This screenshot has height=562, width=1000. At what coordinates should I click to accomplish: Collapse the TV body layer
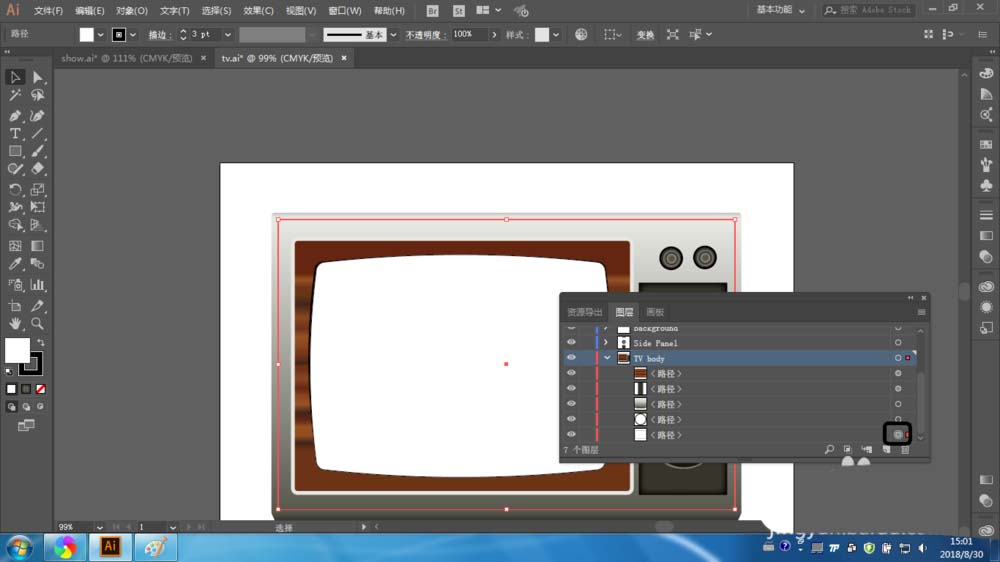607,358
